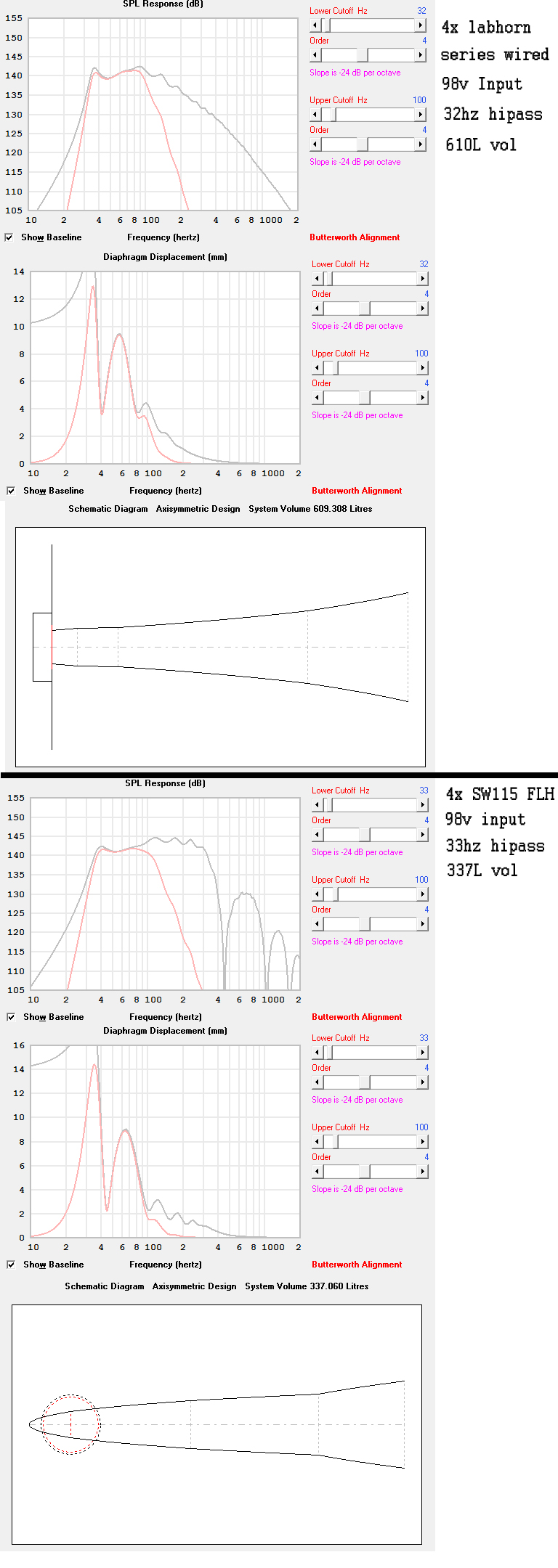Click right arrow of lower-cutoff Order scrollbar, labhorn Diaphragm Displacement

423,309
